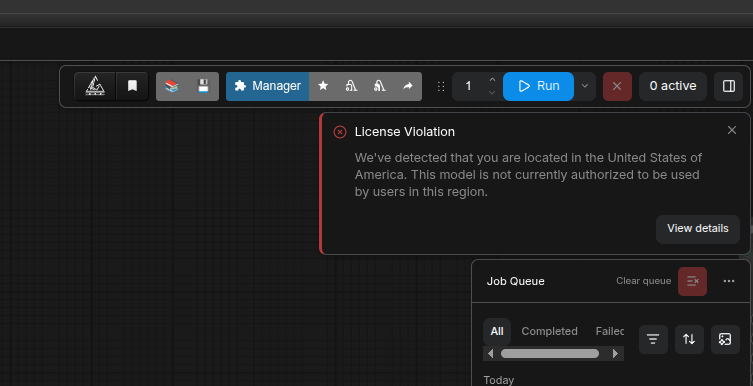Click the share arrow icon
753x386 pixels.
tap(407, 86)
